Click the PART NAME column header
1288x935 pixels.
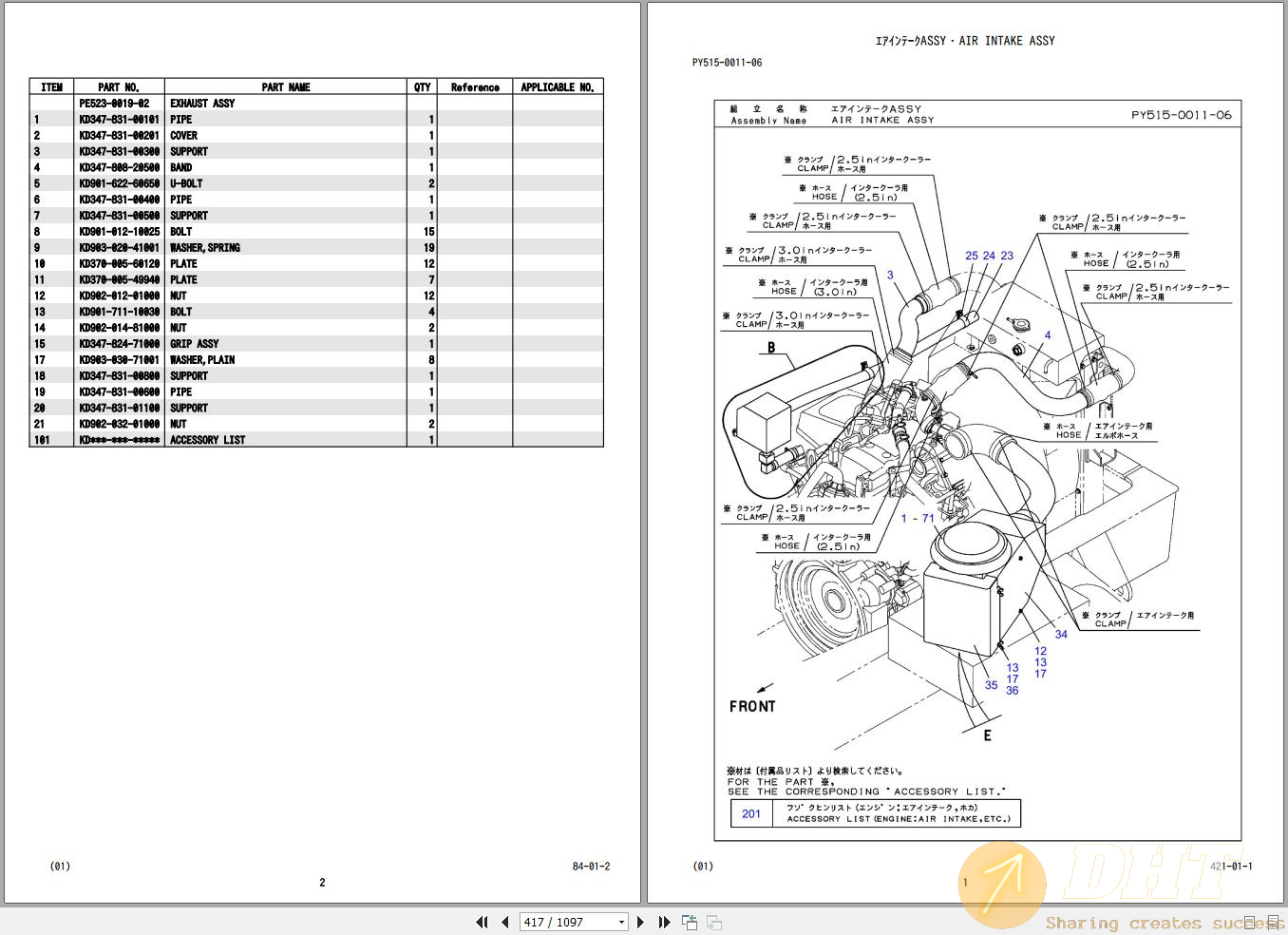pos(286,86)
